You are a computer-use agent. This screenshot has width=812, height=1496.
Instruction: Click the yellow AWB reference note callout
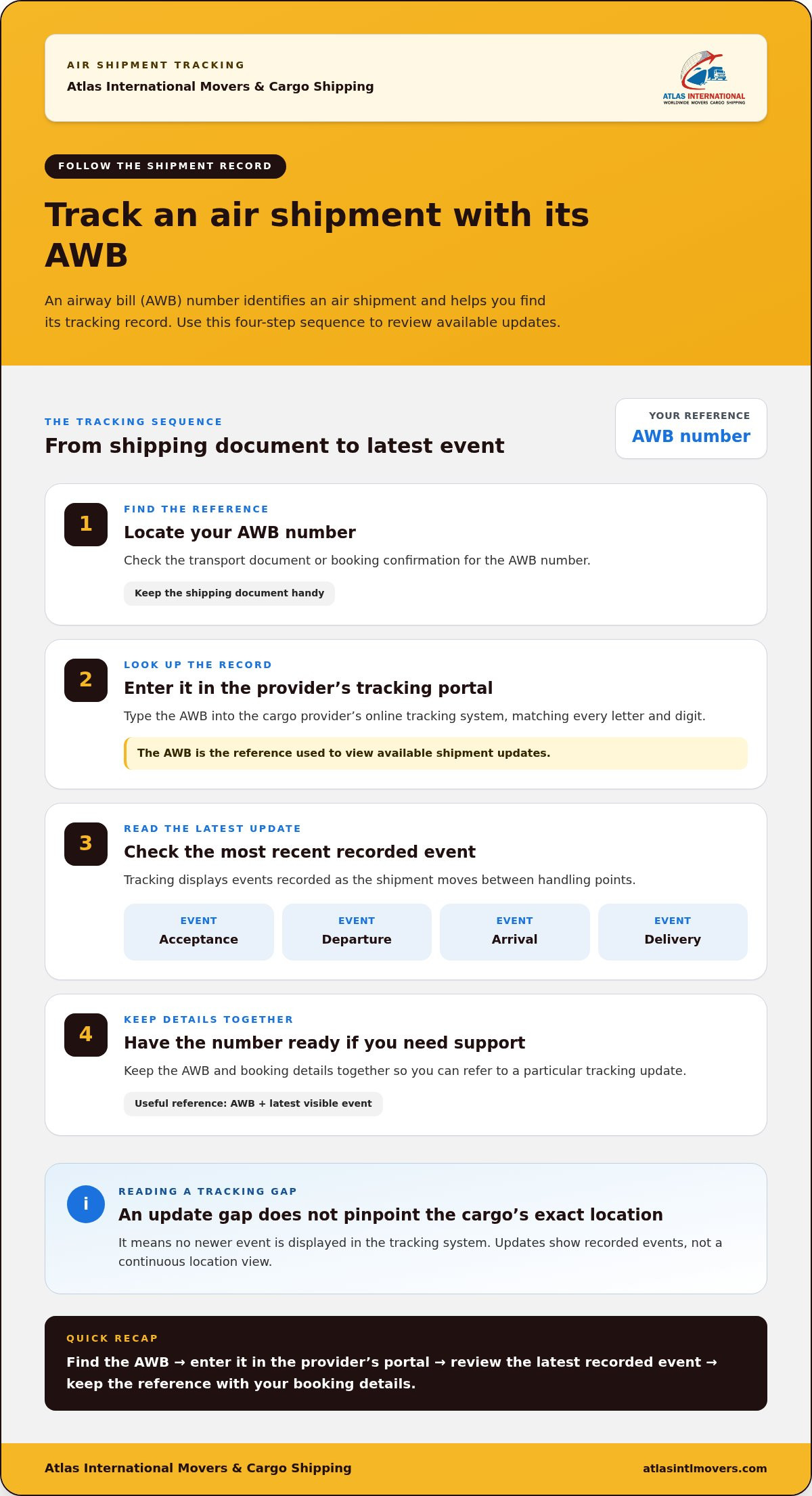[x=436, y=753]
